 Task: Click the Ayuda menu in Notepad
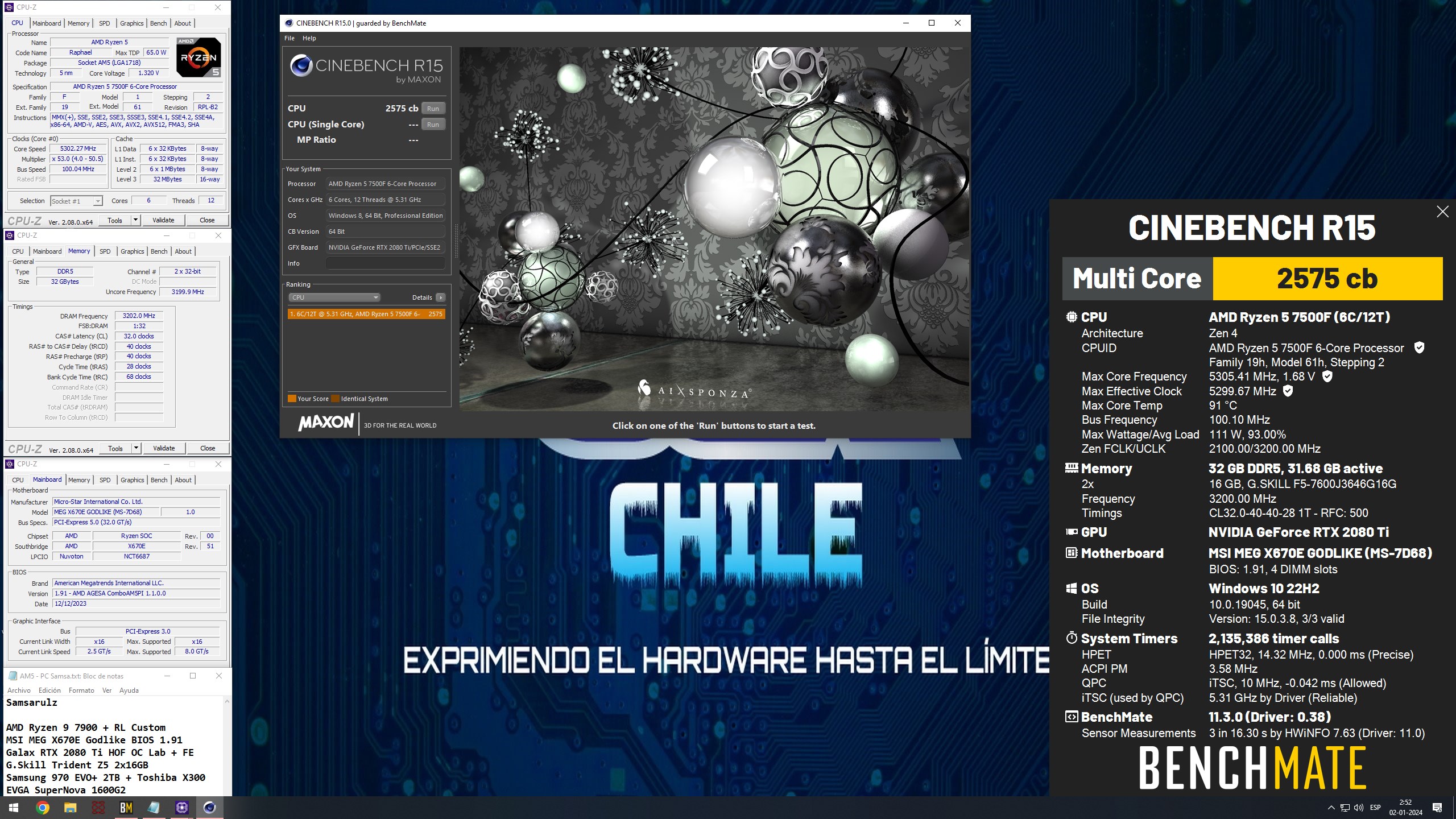point(129,690)
